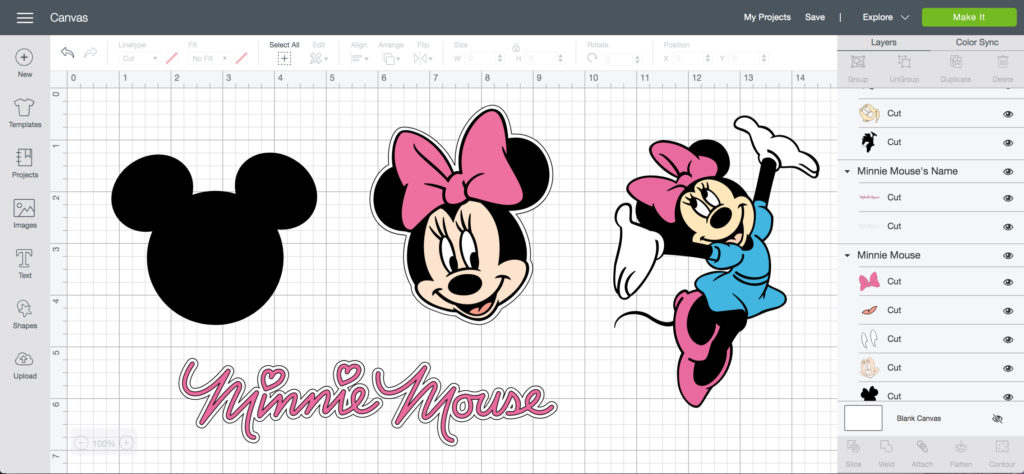Undo the last action
1024x474 pixels.
pos(67,53)
